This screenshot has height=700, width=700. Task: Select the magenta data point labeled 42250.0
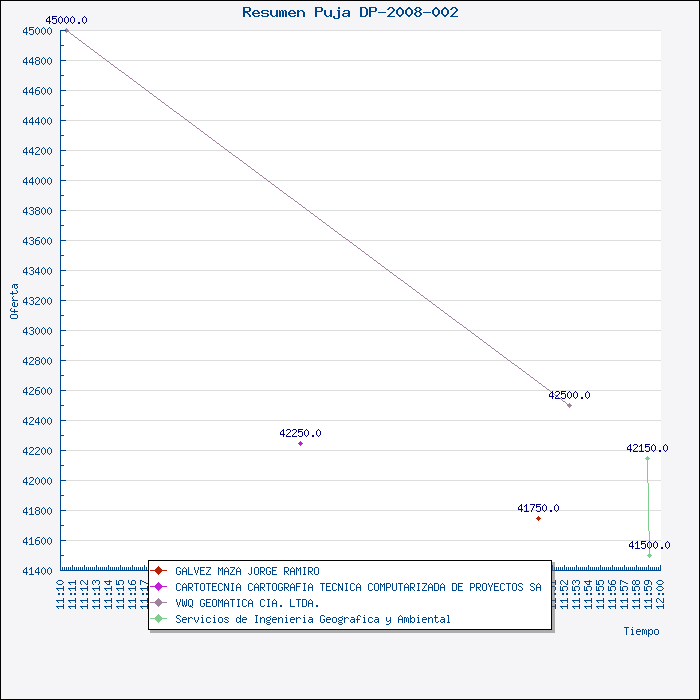[x=300, y=443]
